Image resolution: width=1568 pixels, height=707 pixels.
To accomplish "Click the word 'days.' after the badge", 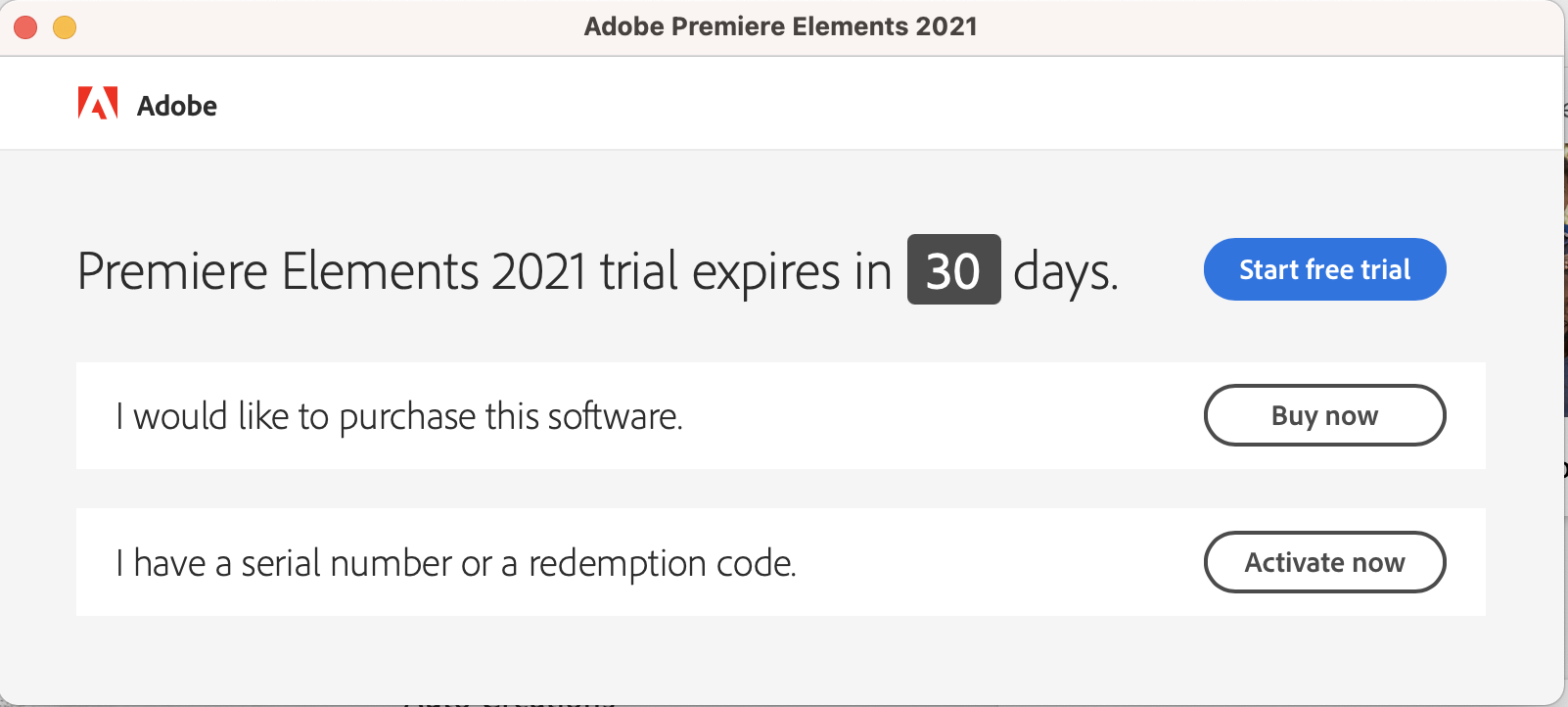I will (x=1065, y=271).
